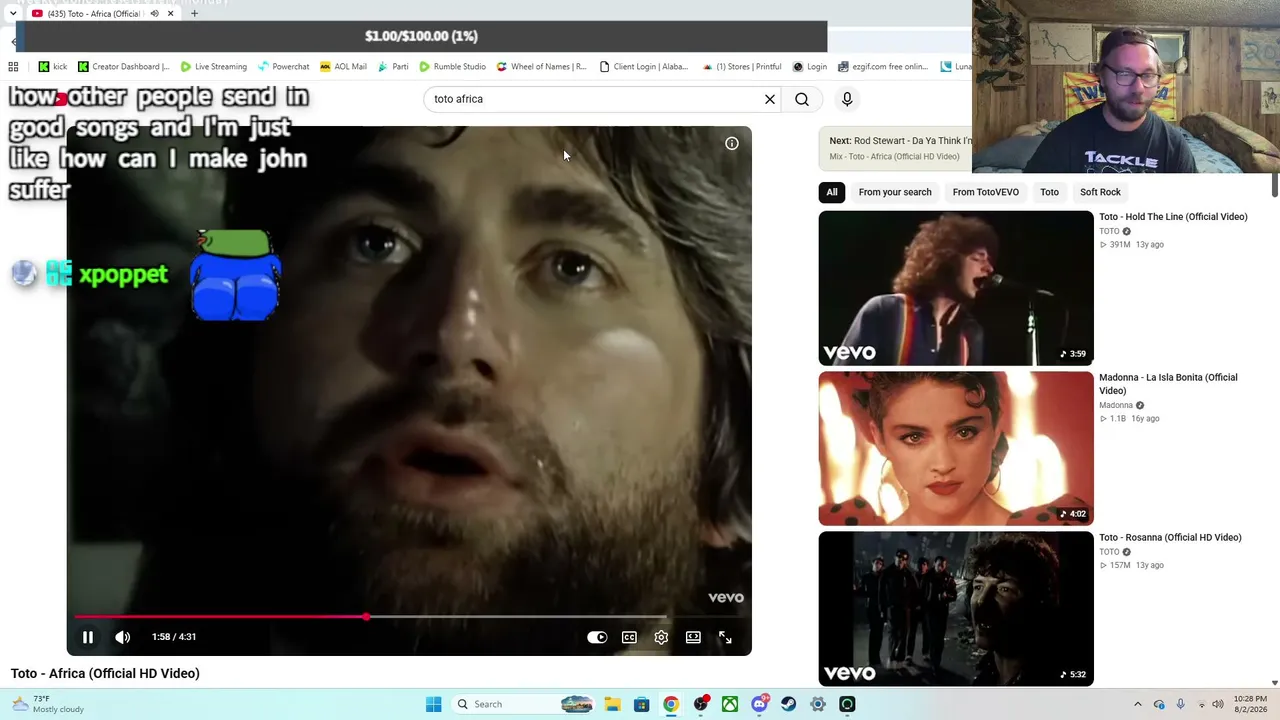Open the 'Login' bookmark
1280x720 pixels.
point(810,67)
